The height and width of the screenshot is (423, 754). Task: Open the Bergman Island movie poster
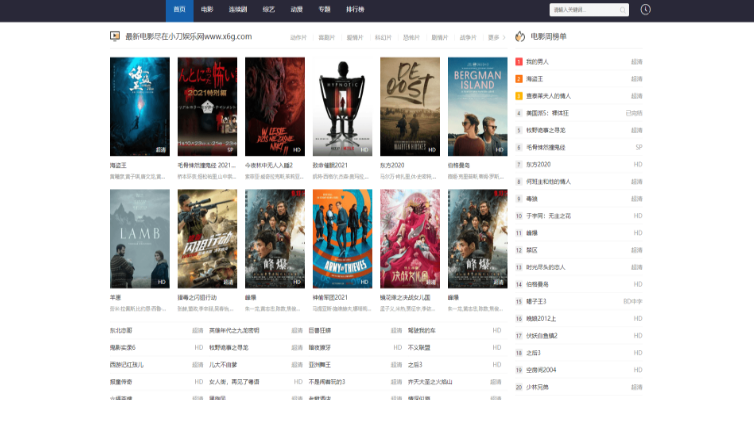[x=477, y=105]
